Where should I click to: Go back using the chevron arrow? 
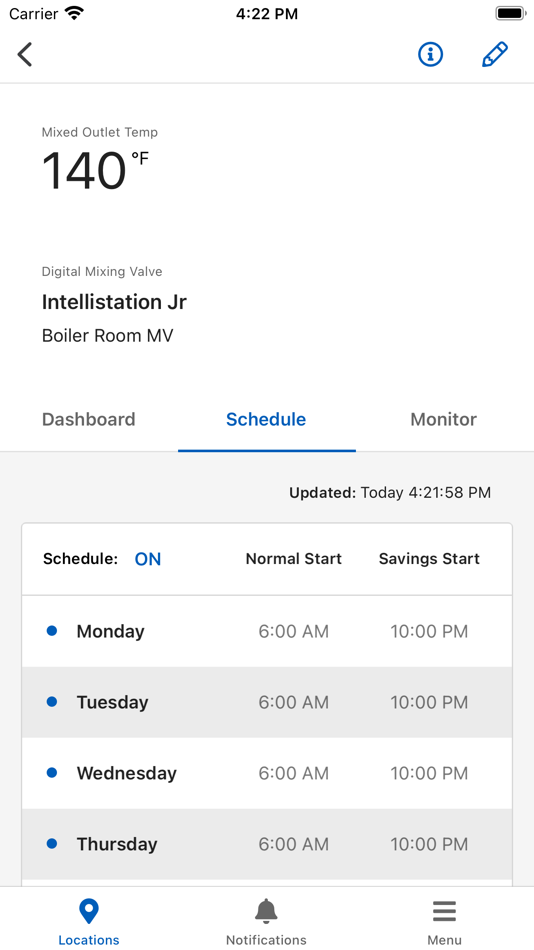coord(25,55)
